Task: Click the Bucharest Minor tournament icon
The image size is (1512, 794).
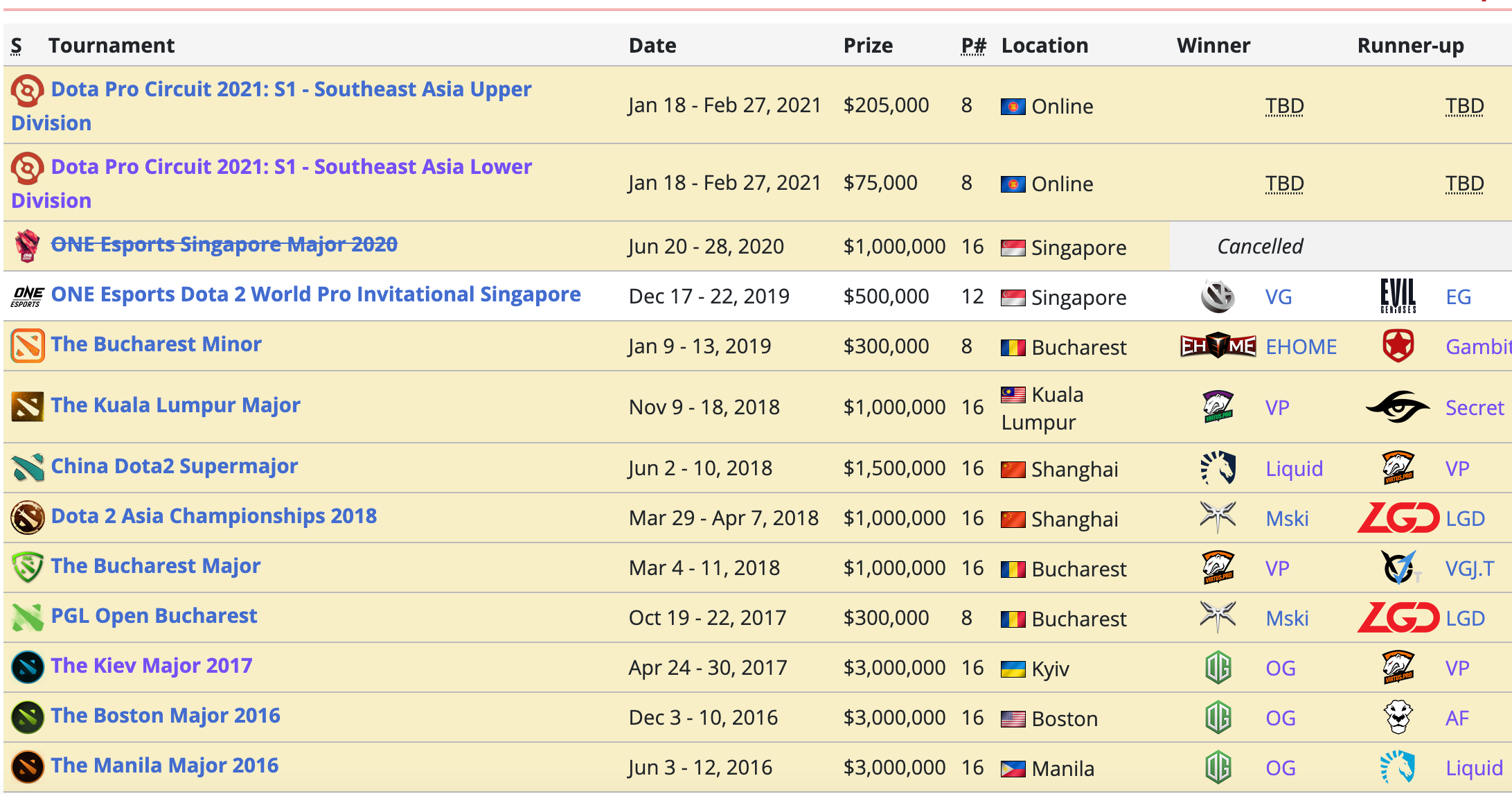Action: click(28, 346)
